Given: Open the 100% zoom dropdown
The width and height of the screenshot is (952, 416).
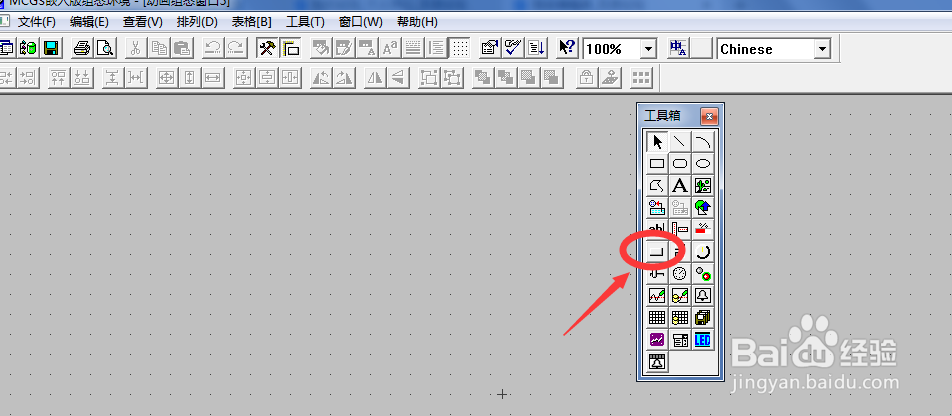Looking at the screenshot, I should click(x=649, y=49).
